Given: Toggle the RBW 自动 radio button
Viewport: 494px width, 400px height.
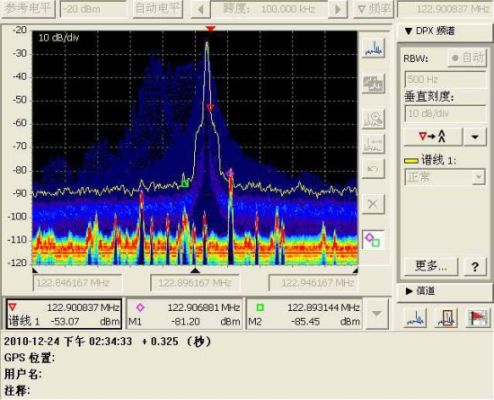Looking at the screenshot, I should (x=467, y=58).
